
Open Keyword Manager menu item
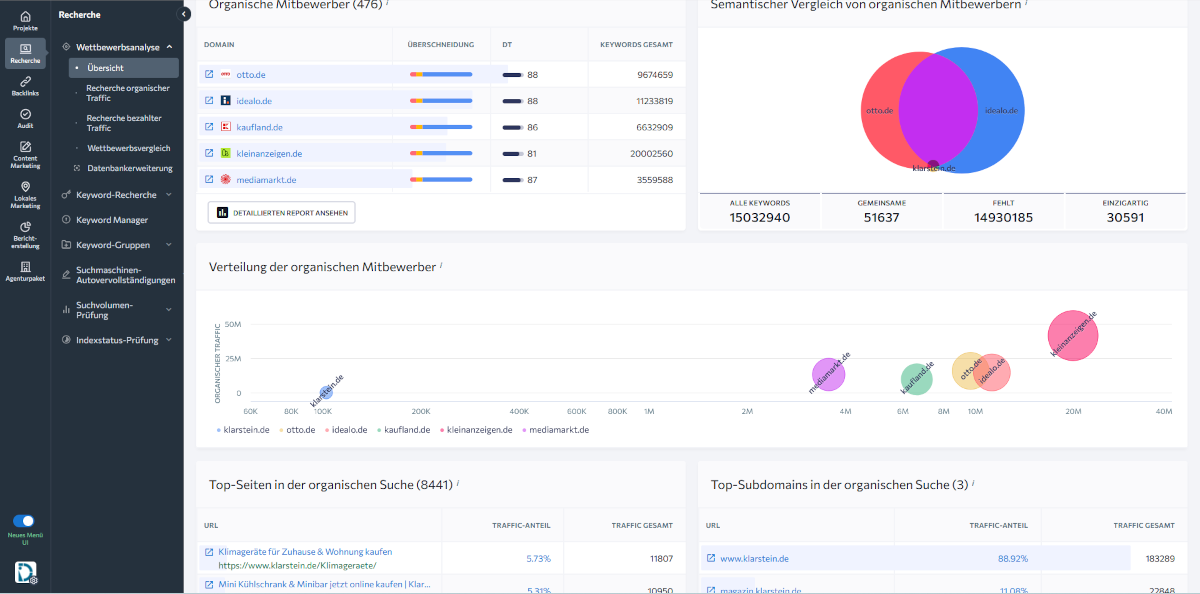coord(112,220)
